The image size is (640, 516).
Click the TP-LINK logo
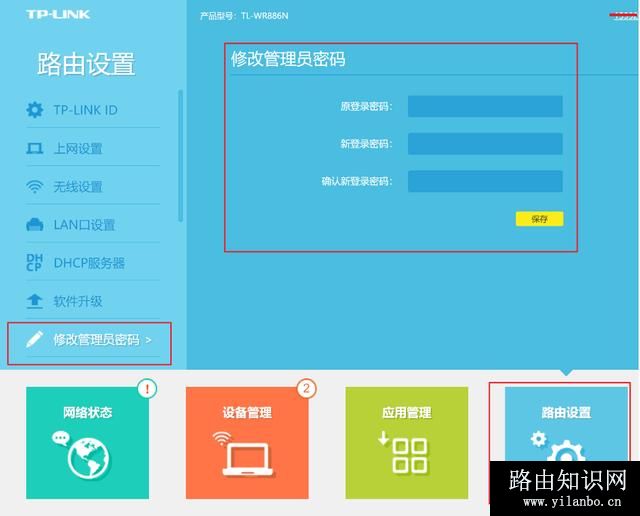(x=58, y=15)
